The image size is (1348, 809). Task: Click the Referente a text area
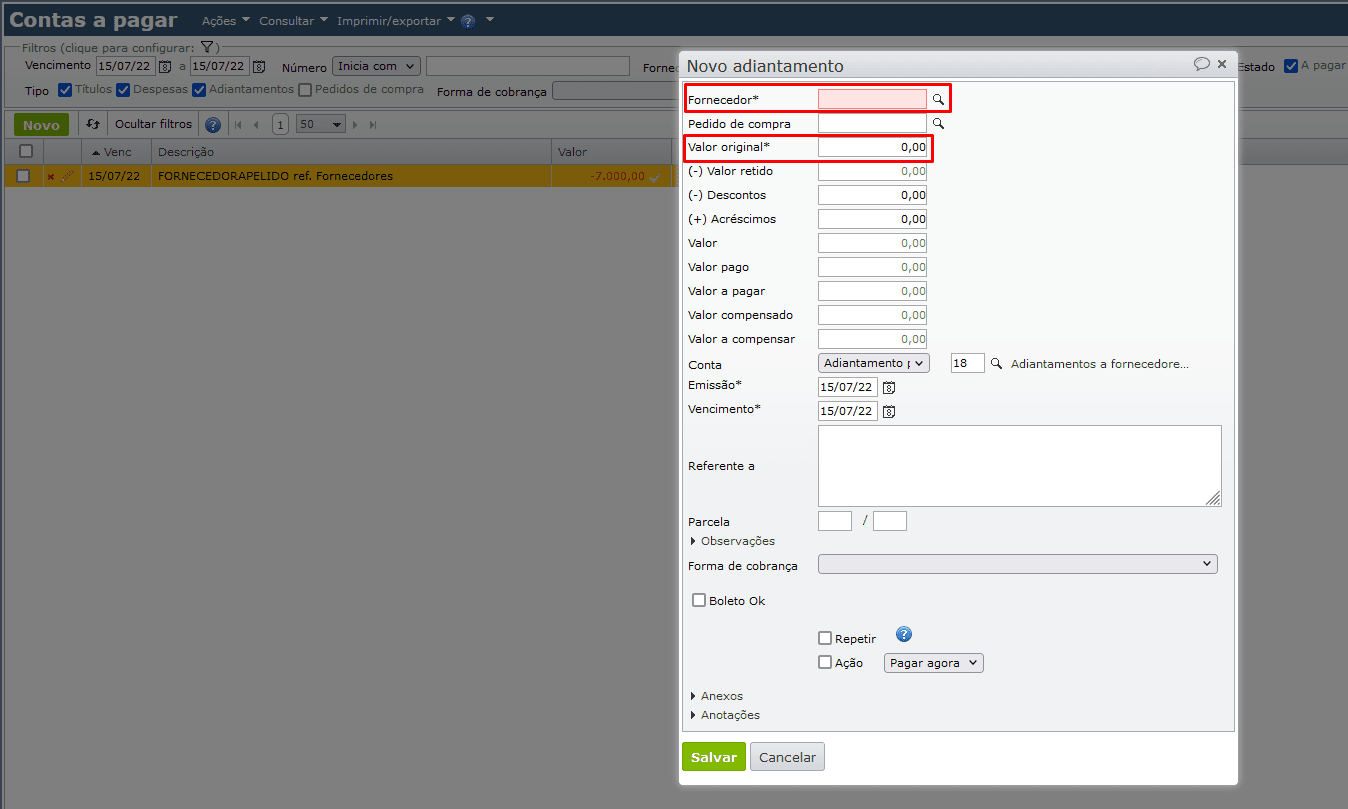1019,466
